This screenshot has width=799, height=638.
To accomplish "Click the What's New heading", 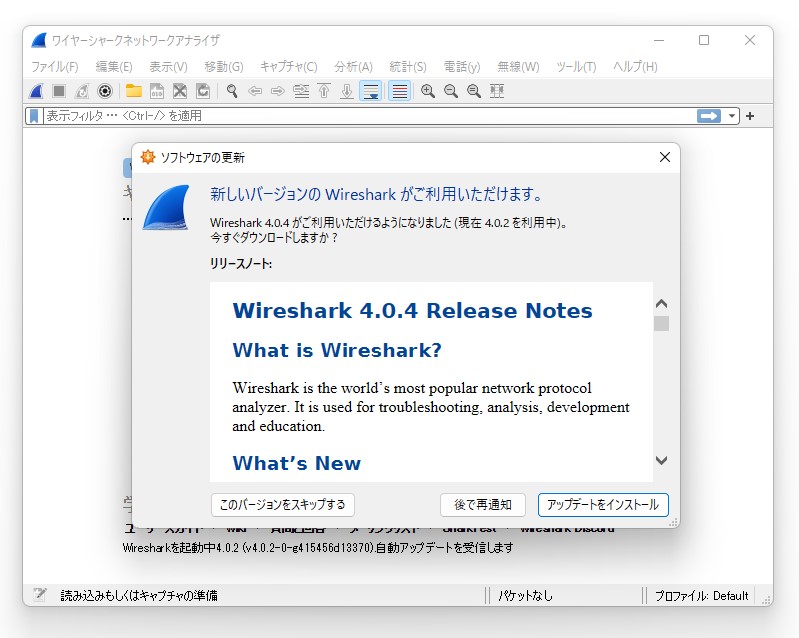I will tap(297, 463).
